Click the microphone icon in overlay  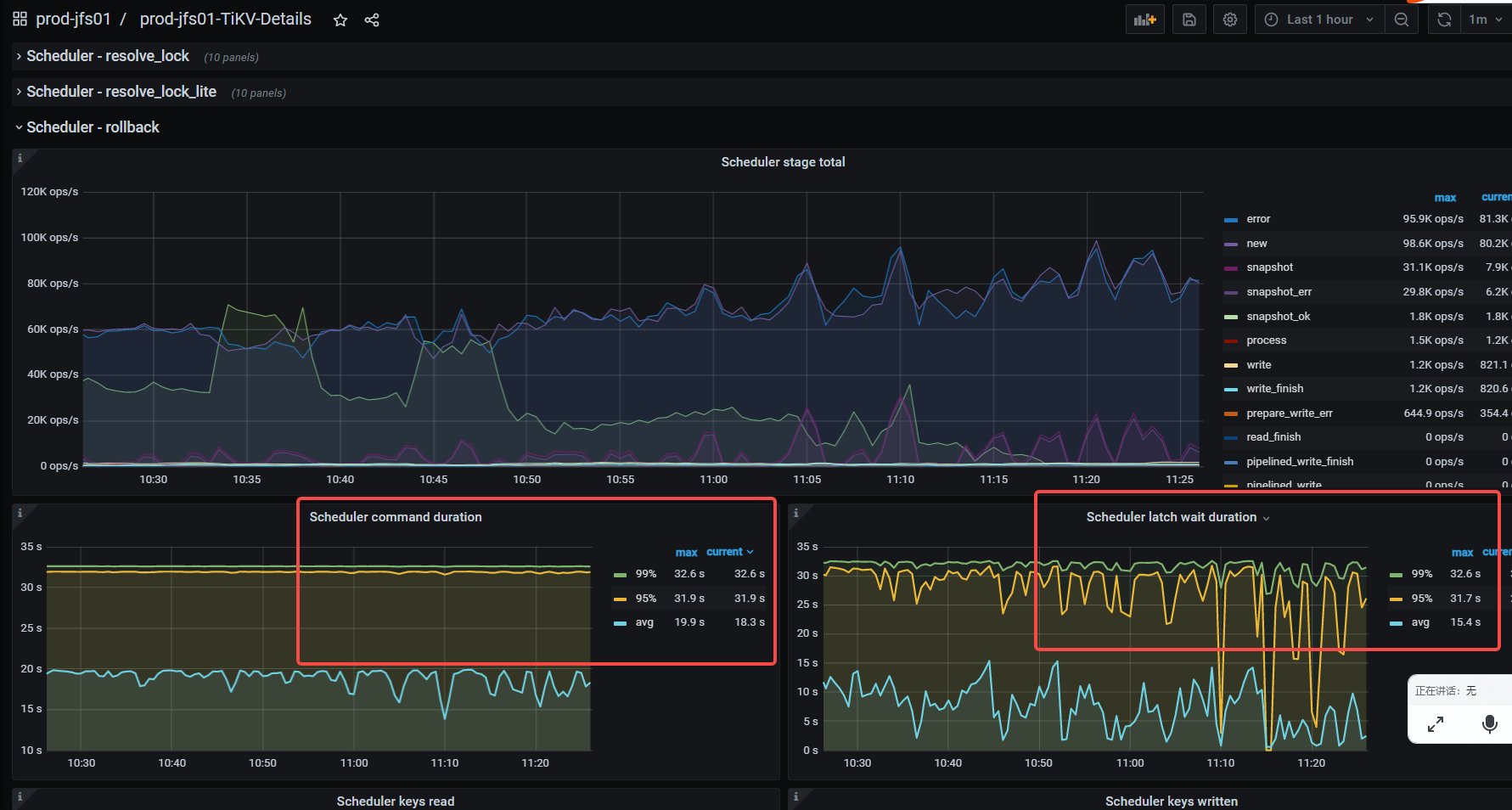[1489, 723]
